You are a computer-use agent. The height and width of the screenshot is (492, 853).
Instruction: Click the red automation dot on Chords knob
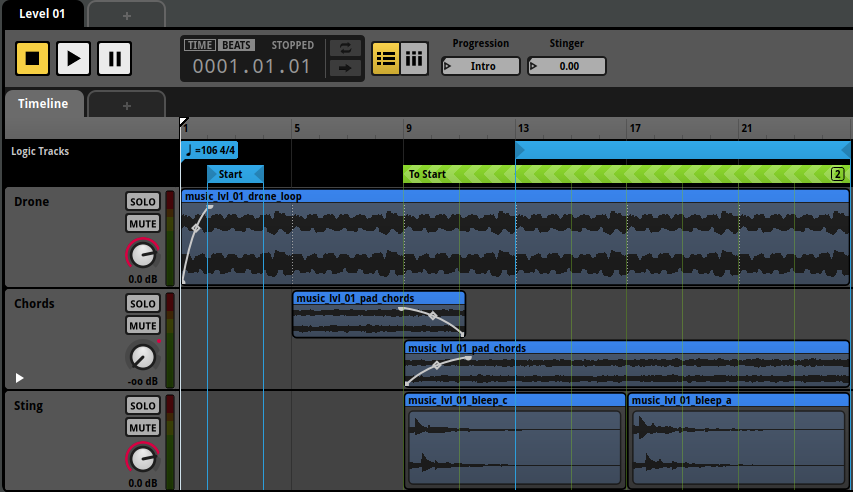point(159,341)
